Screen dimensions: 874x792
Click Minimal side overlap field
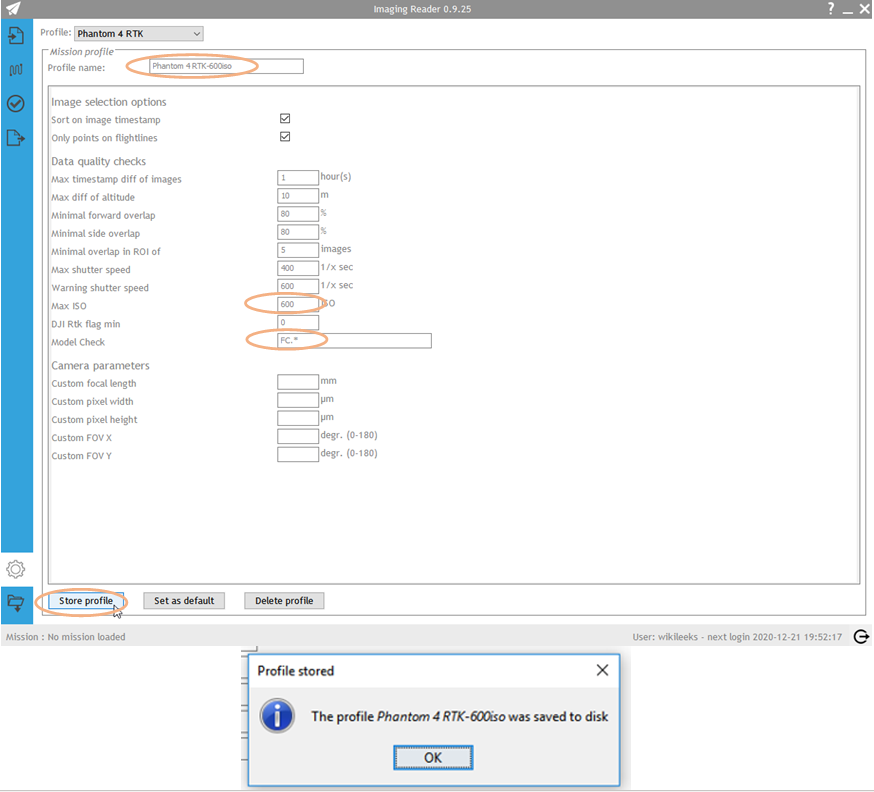[x=298, y=232]
